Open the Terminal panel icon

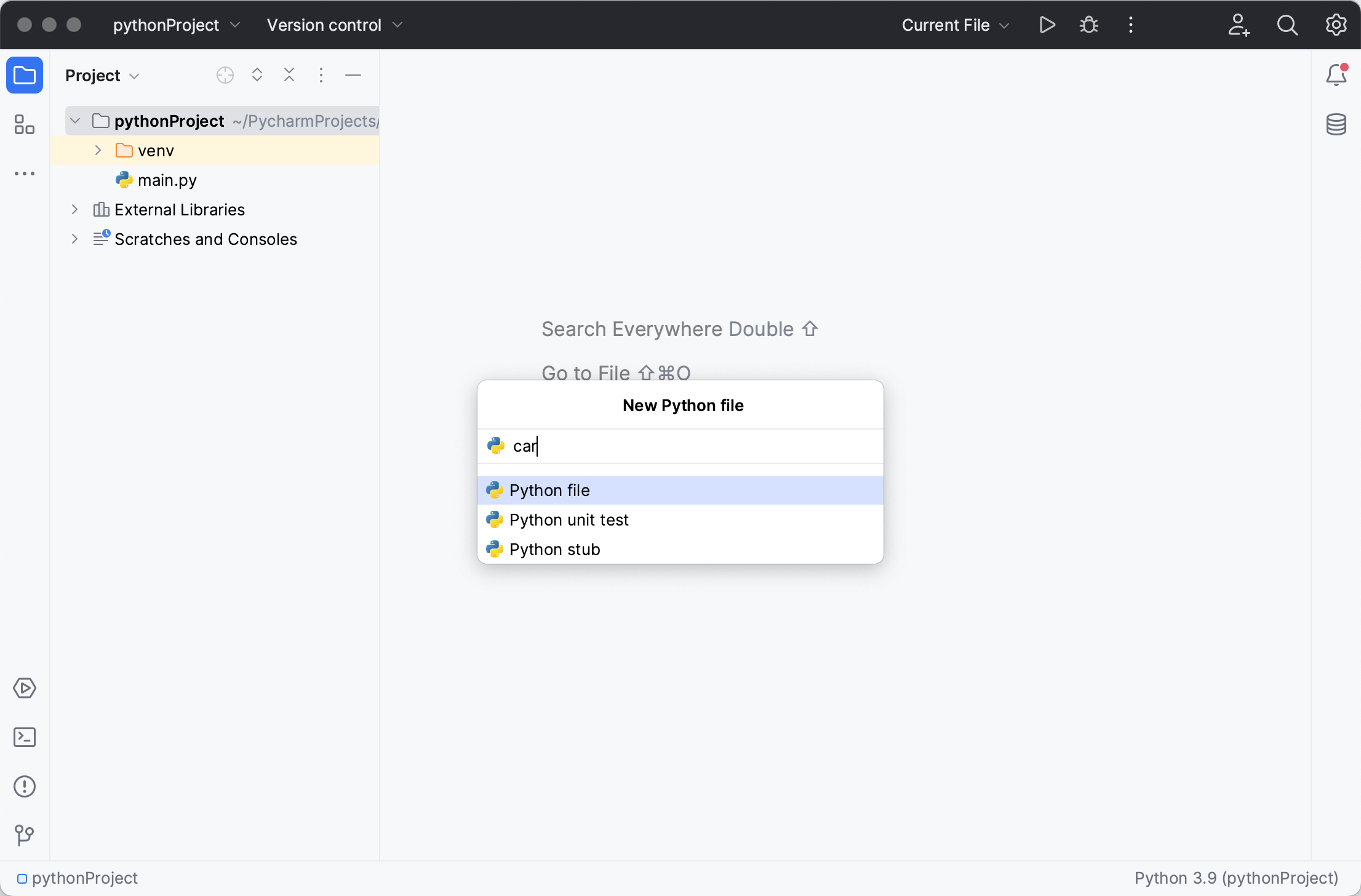[24, 737]
